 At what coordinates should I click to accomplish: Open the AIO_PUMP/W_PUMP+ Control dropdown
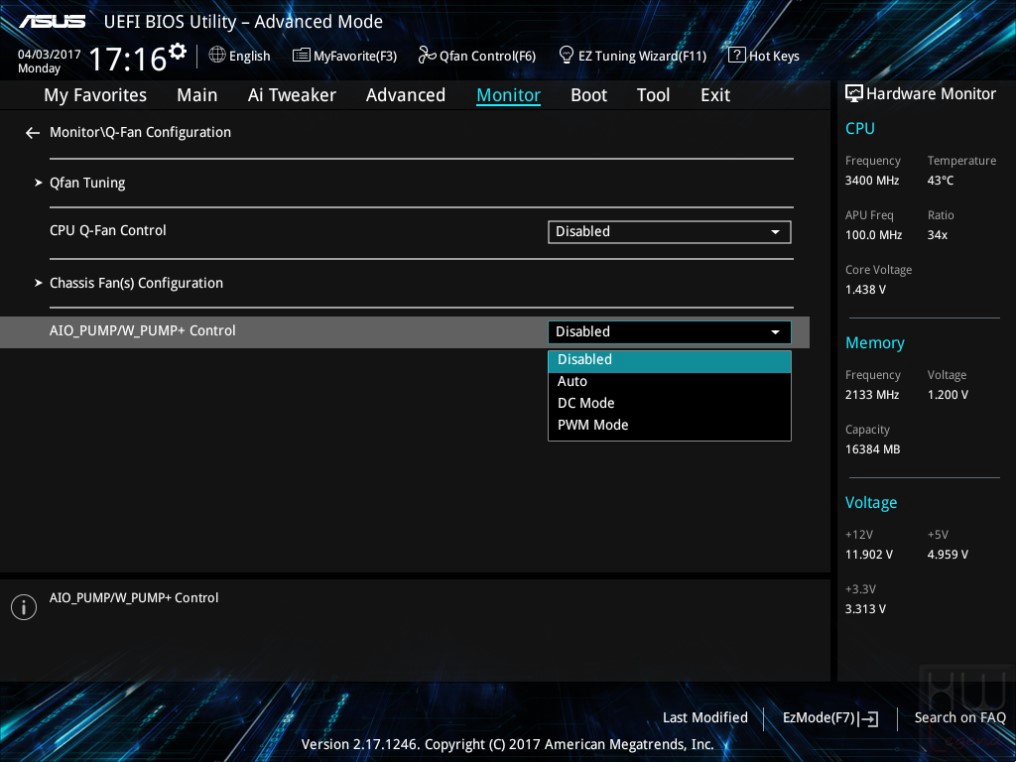coord(669,332)
